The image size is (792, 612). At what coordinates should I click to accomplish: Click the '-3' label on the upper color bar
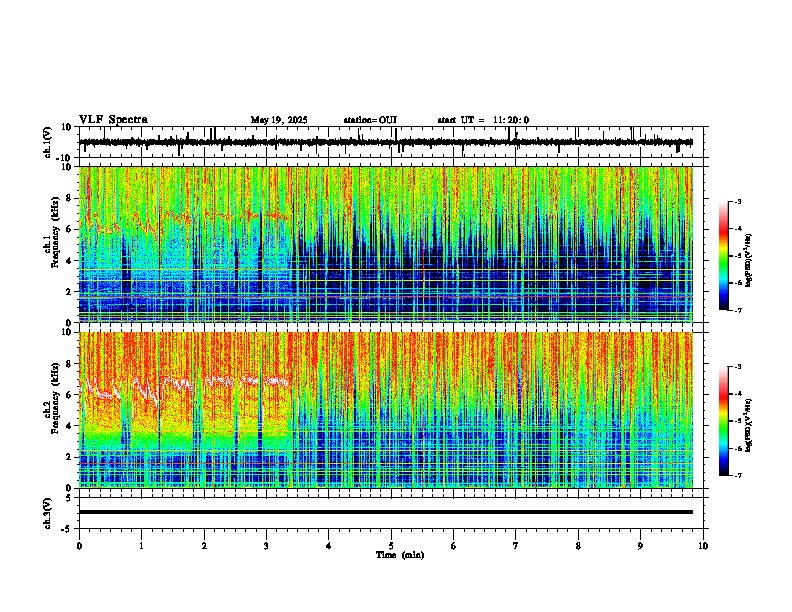pos(737,201)
